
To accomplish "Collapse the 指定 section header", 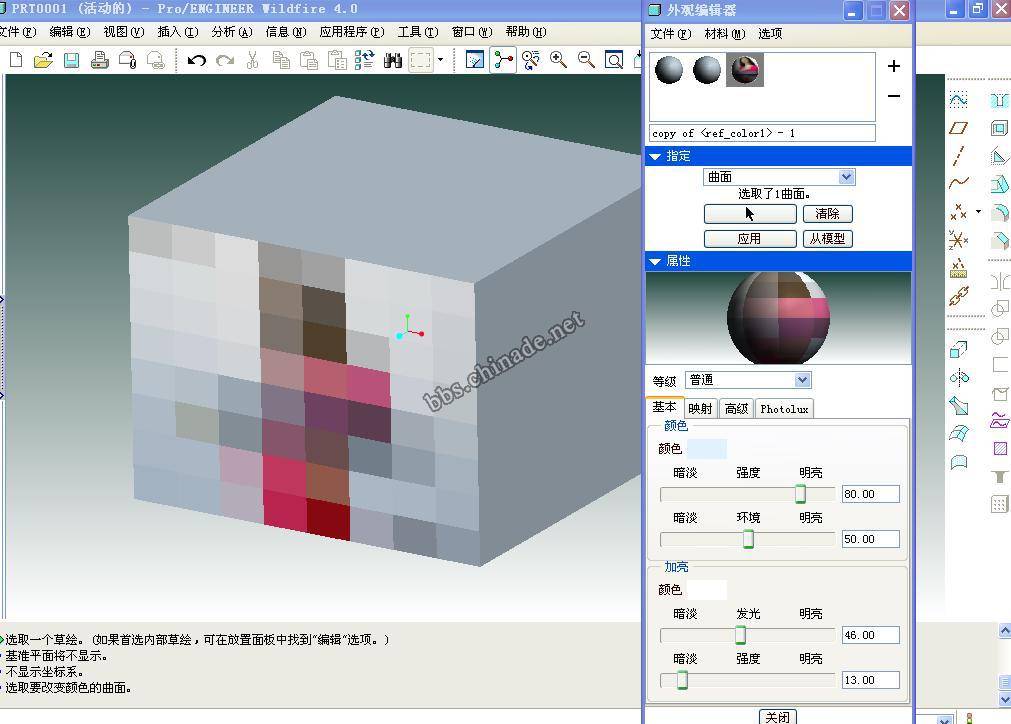I will (x=656, y=156).
